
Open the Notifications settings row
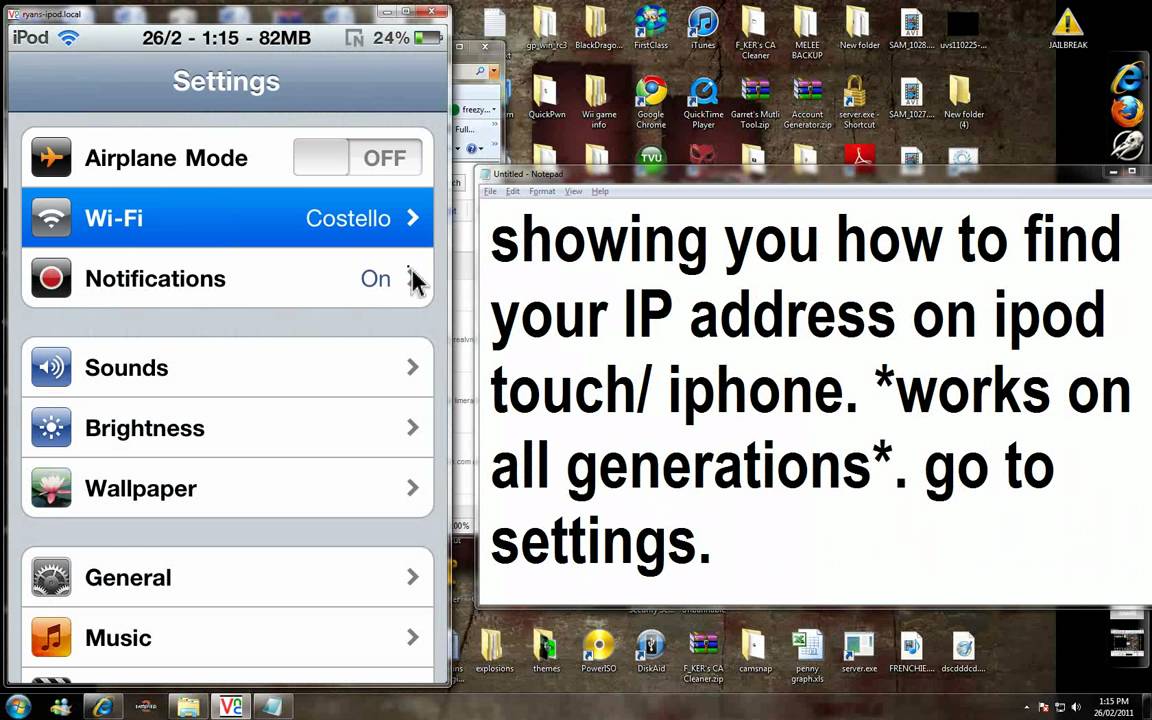click(228, 278)
